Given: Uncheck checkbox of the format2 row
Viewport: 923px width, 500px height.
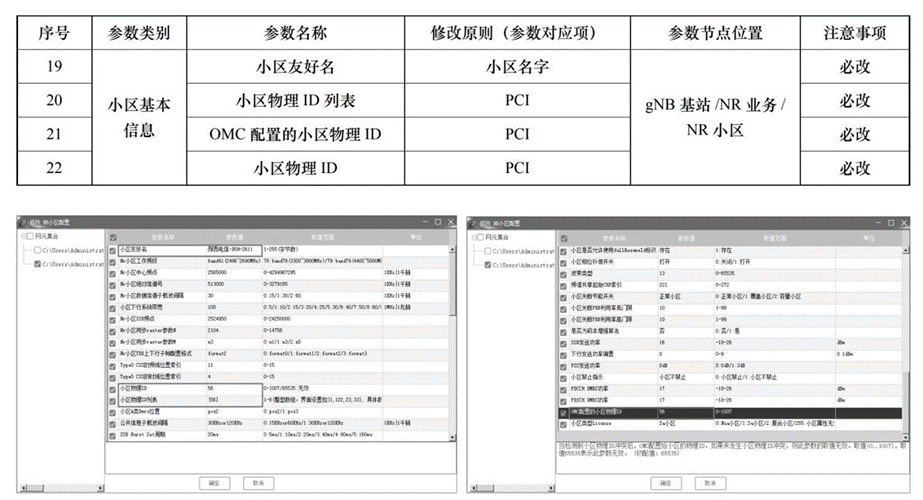Looking at the screenshot, I should coord(112,355).
